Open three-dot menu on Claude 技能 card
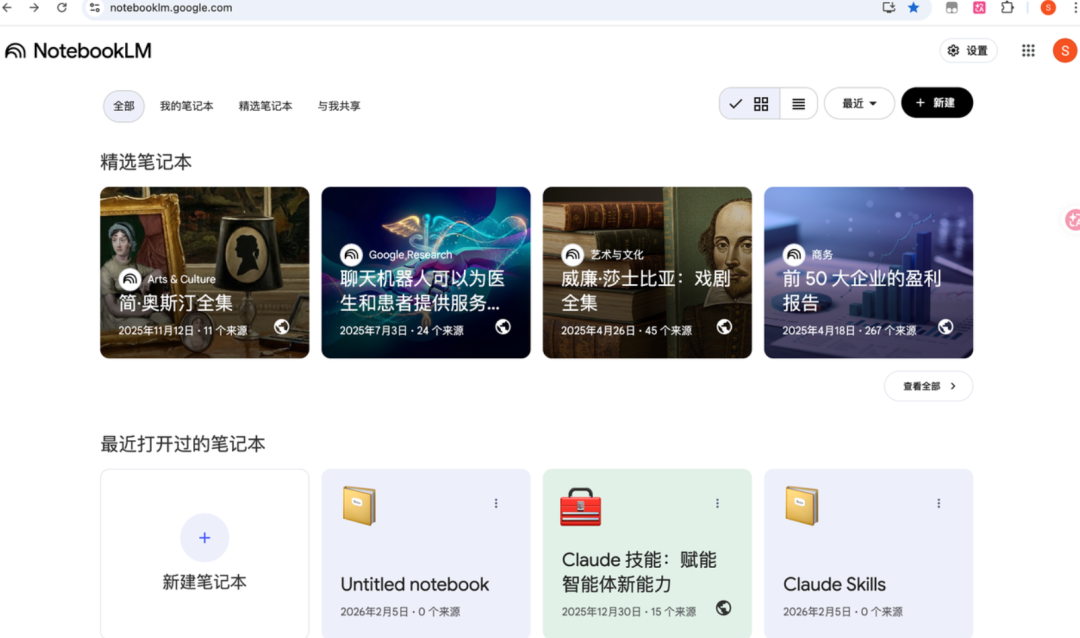 [717, 503]
